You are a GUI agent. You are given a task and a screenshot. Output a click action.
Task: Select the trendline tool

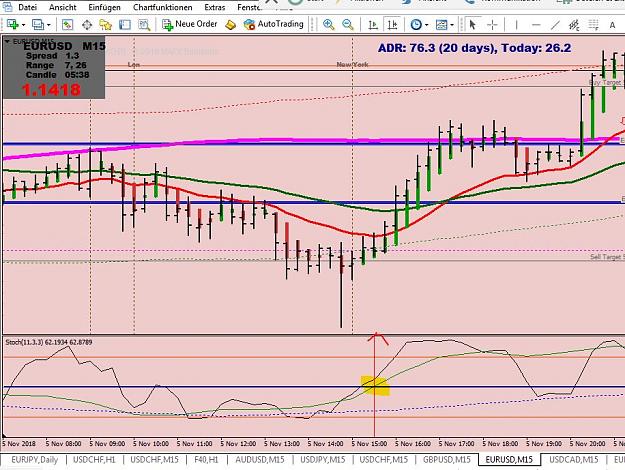(555, 25)
